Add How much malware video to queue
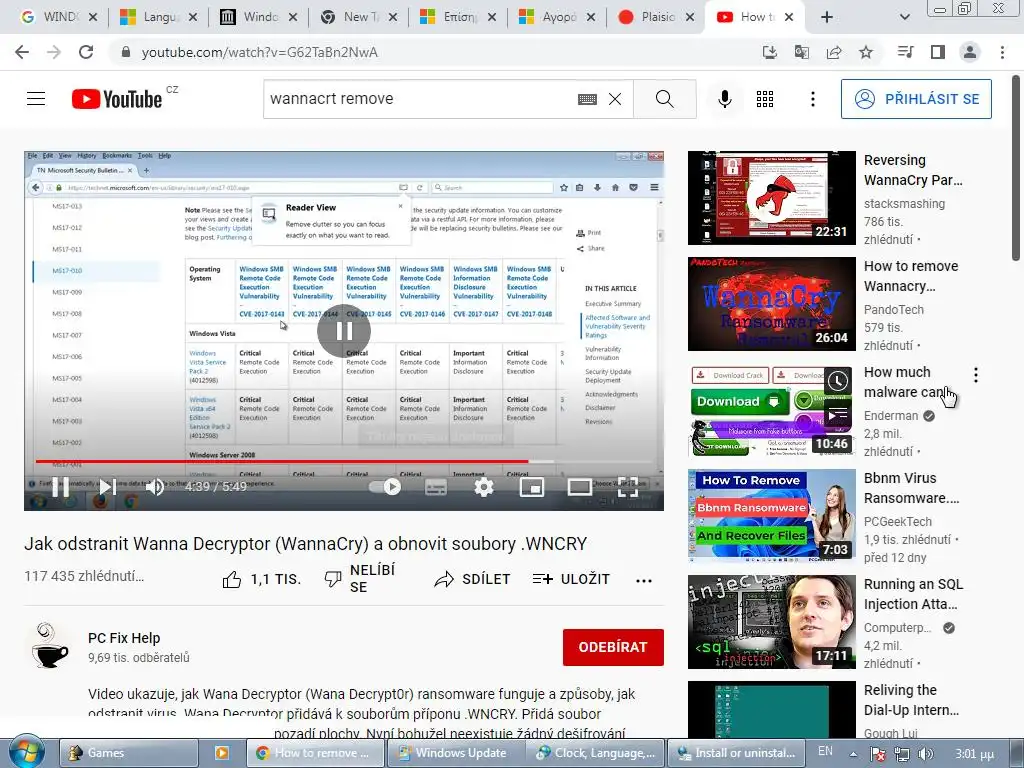This screenshot has width=1024, height=768. click(837, 414)
